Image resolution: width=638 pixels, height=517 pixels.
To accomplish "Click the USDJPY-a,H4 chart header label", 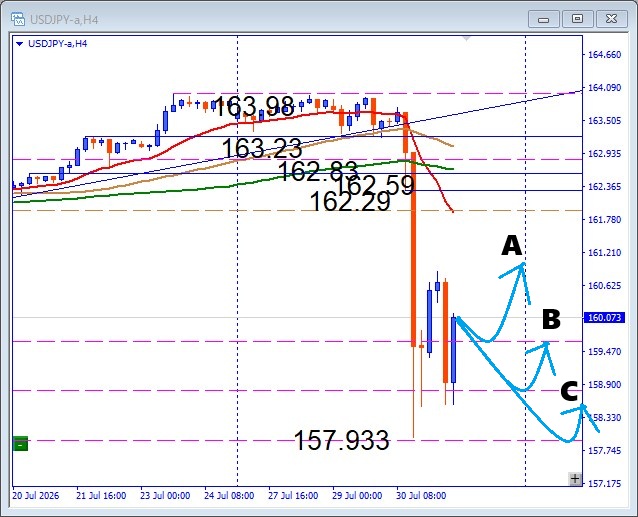I will [57, 44].
